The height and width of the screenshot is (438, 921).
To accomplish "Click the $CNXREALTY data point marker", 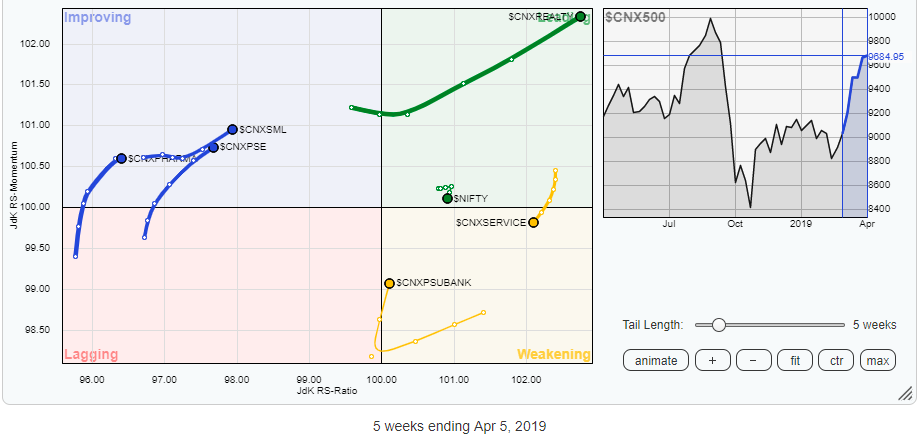I will [x=580, y=16].
